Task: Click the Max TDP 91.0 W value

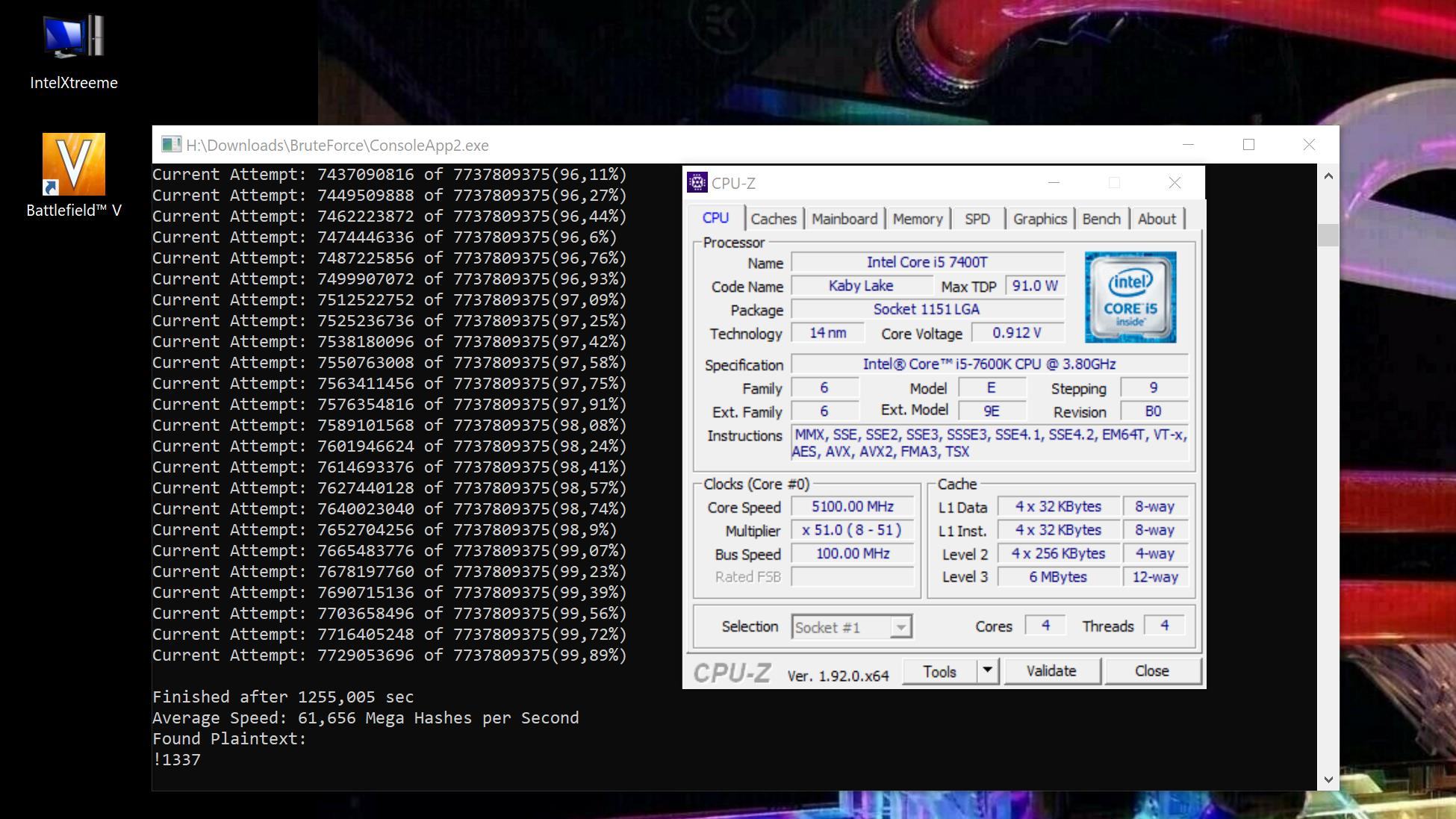Action: (x=1035, y=286)
